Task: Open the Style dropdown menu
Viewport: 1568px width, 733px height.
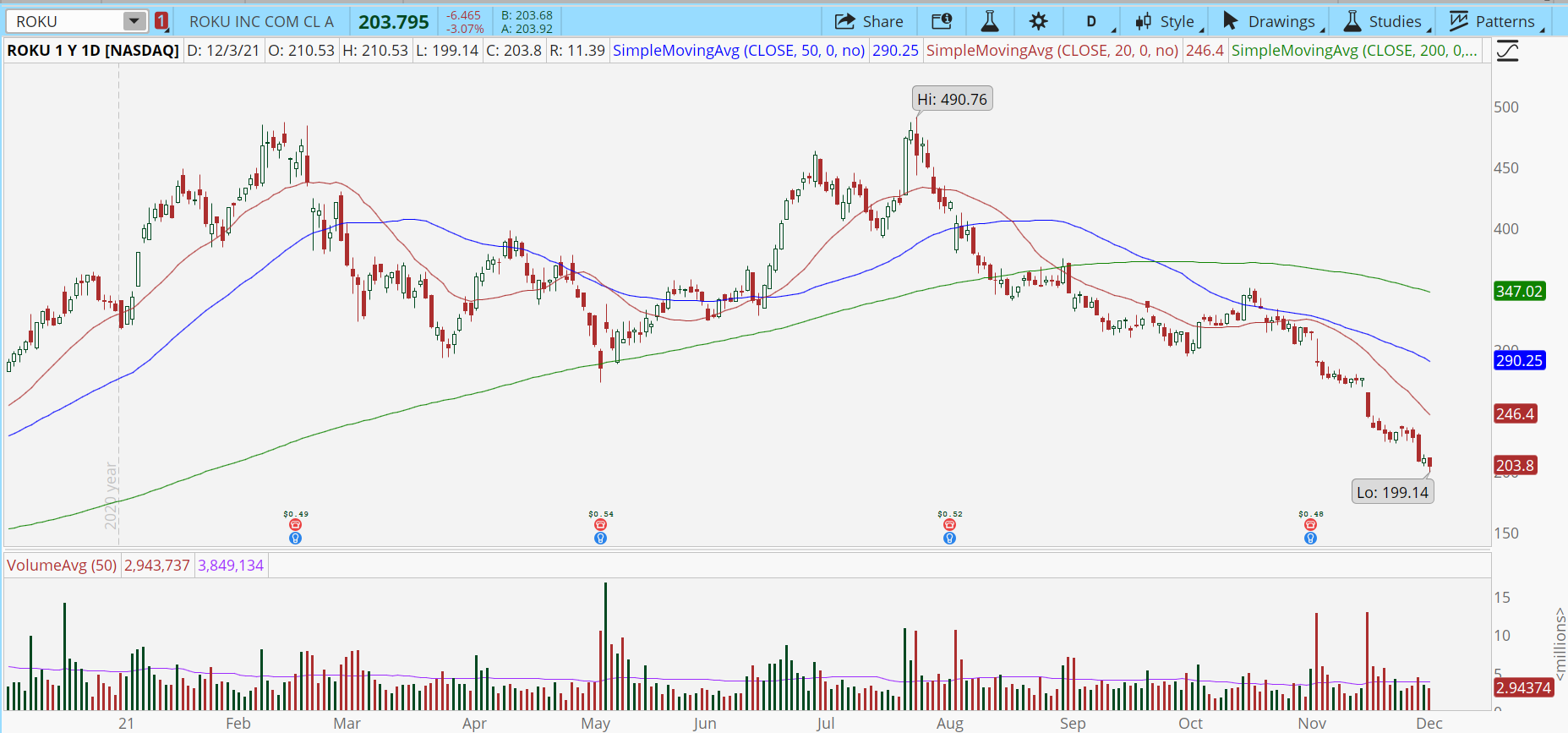Action: click(1166, 21)
